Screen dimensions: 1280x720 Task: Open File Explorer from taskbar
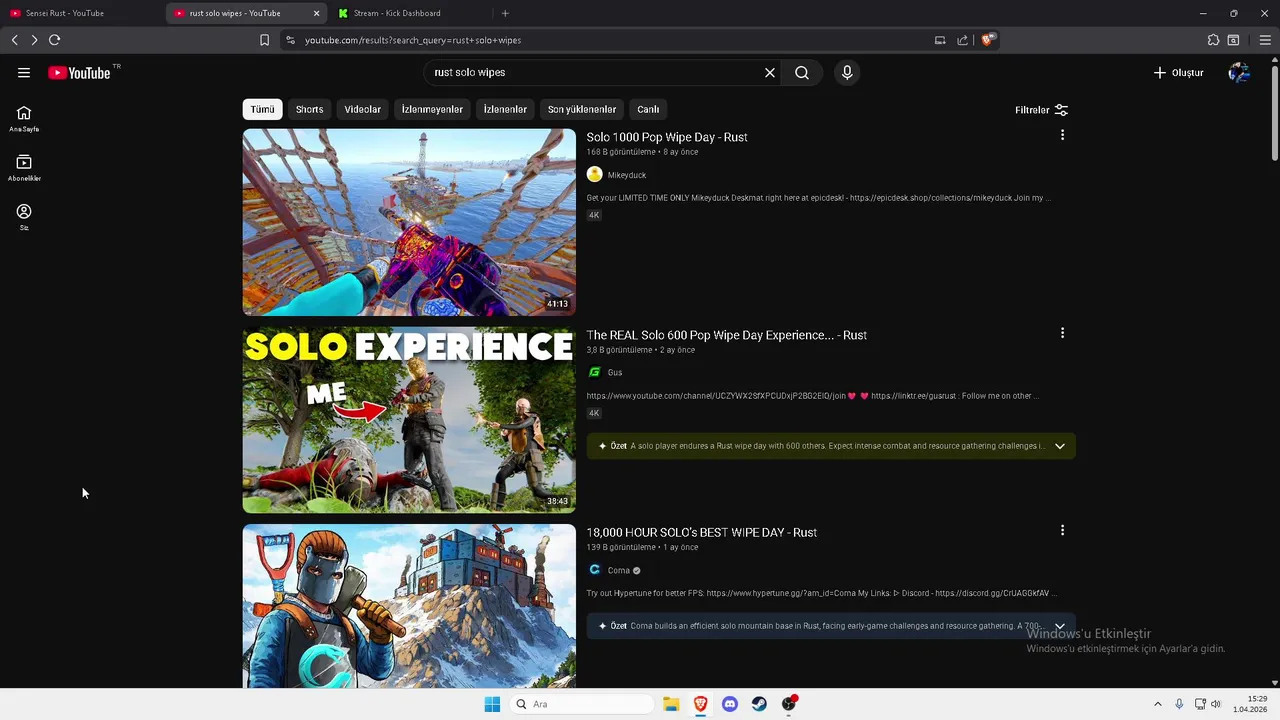671,704
